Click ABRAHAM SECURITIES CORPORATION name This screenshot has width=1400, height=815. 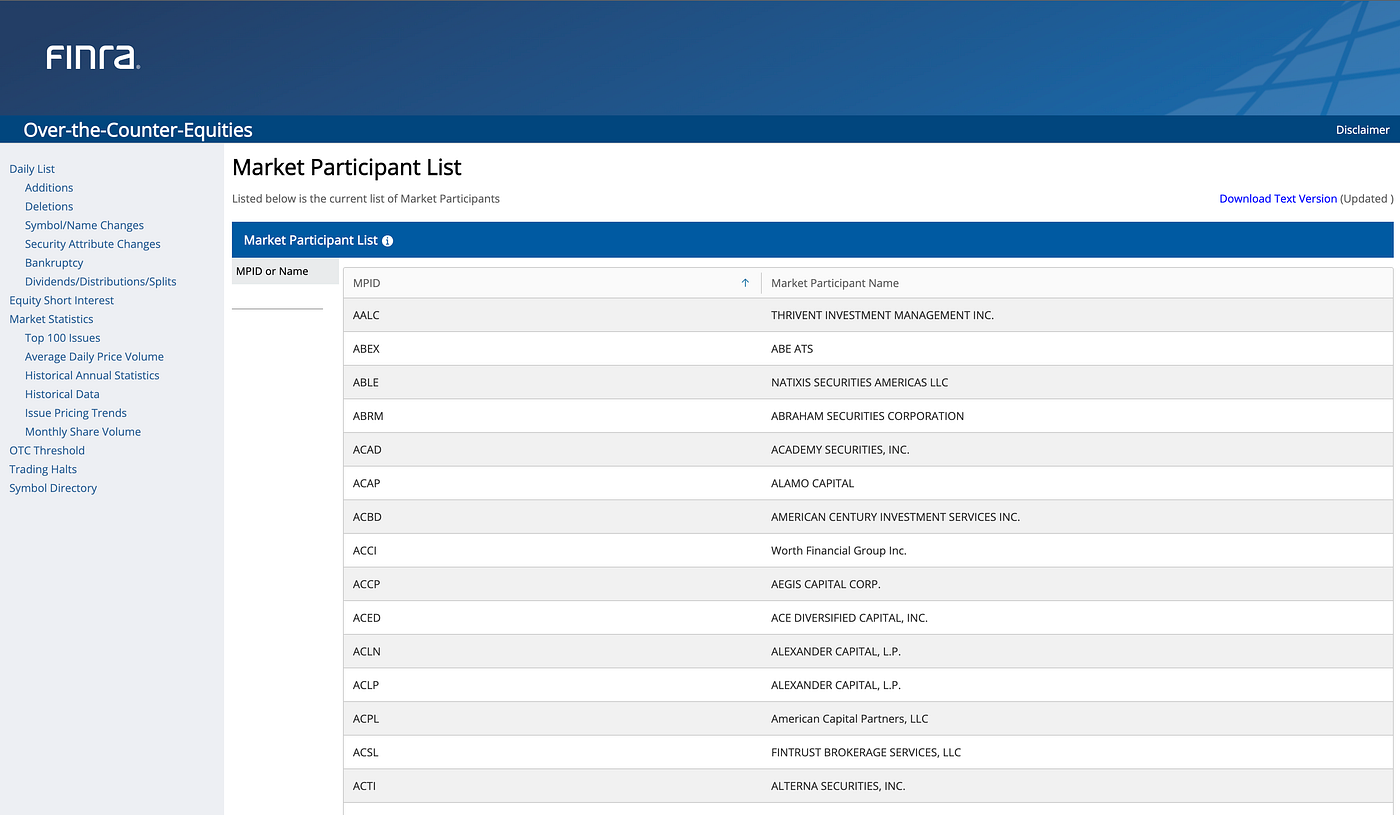point(867,416)
